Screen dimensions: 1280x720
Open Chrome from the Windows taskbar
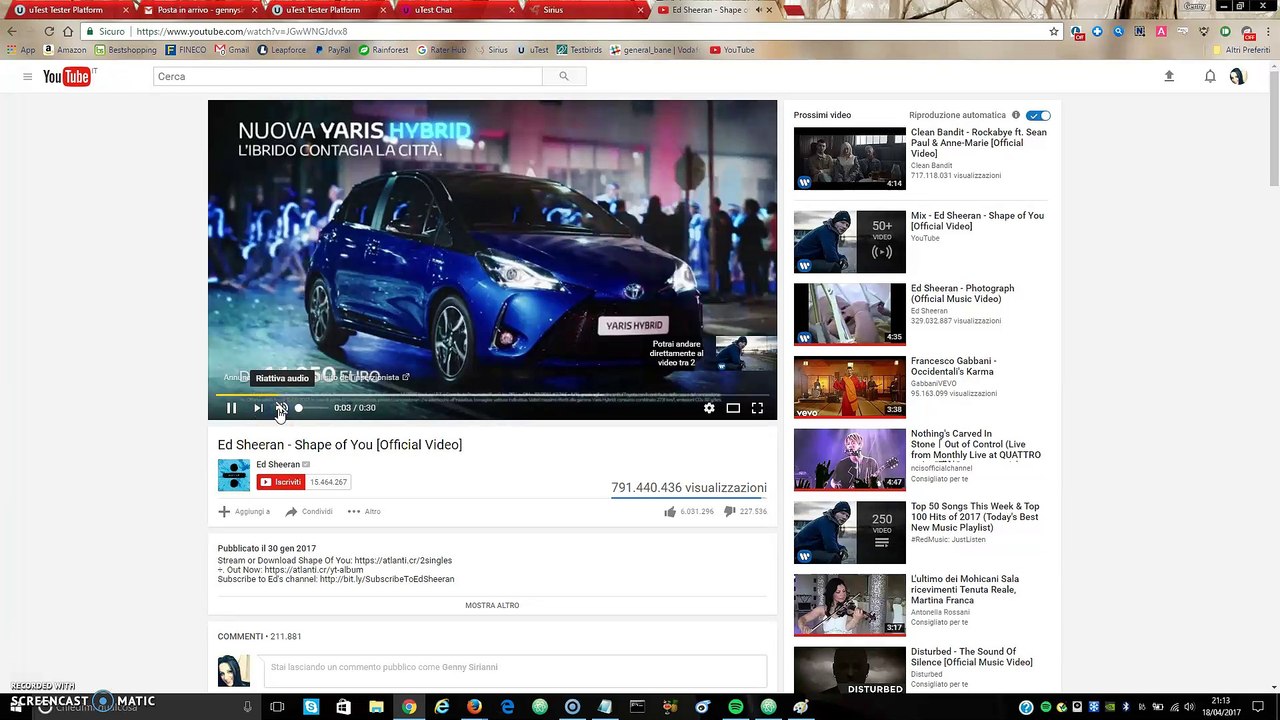point(409,707)
